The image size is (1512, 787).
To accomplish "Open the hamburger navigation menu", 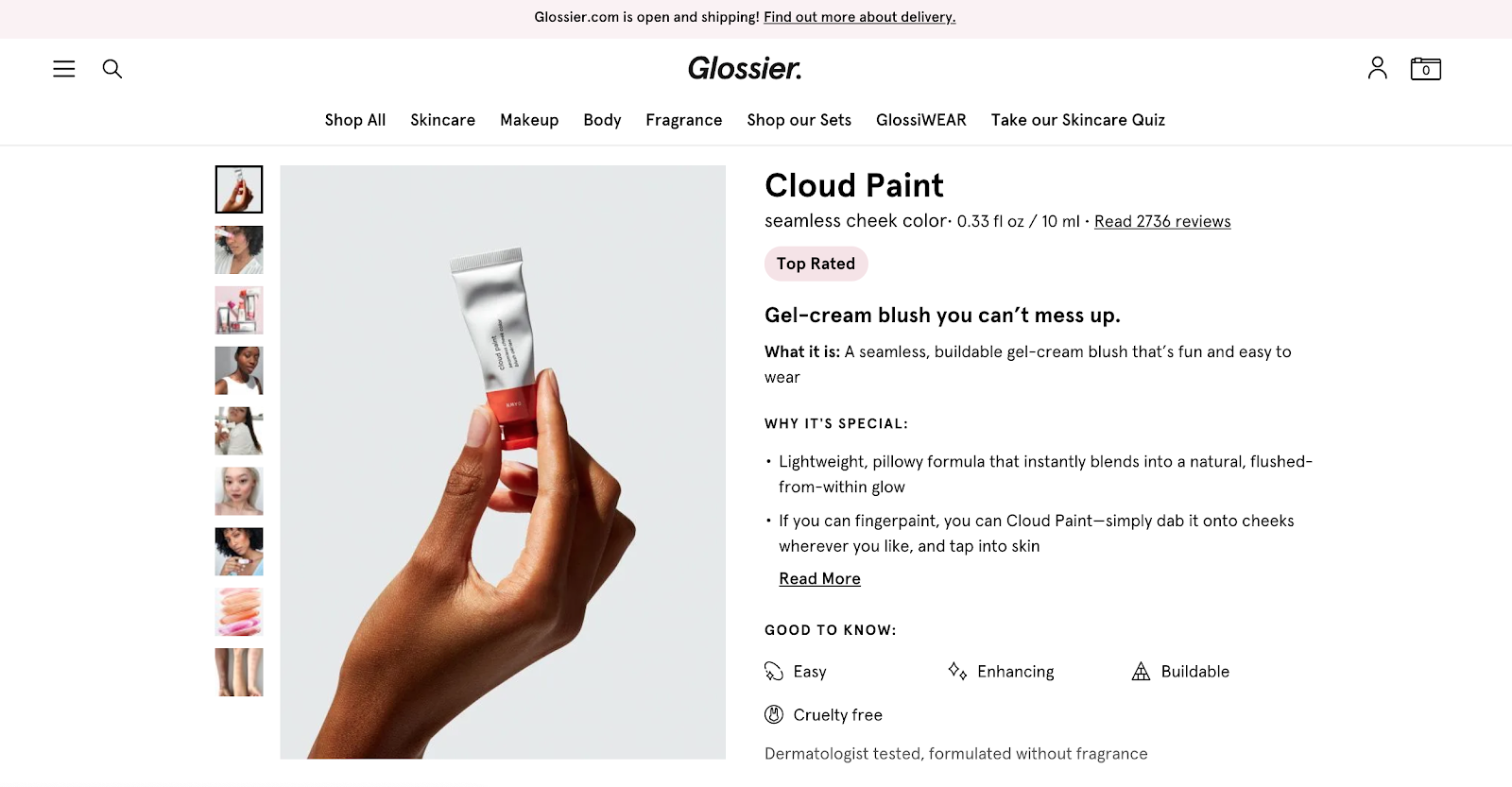I will tap(63, 68).
